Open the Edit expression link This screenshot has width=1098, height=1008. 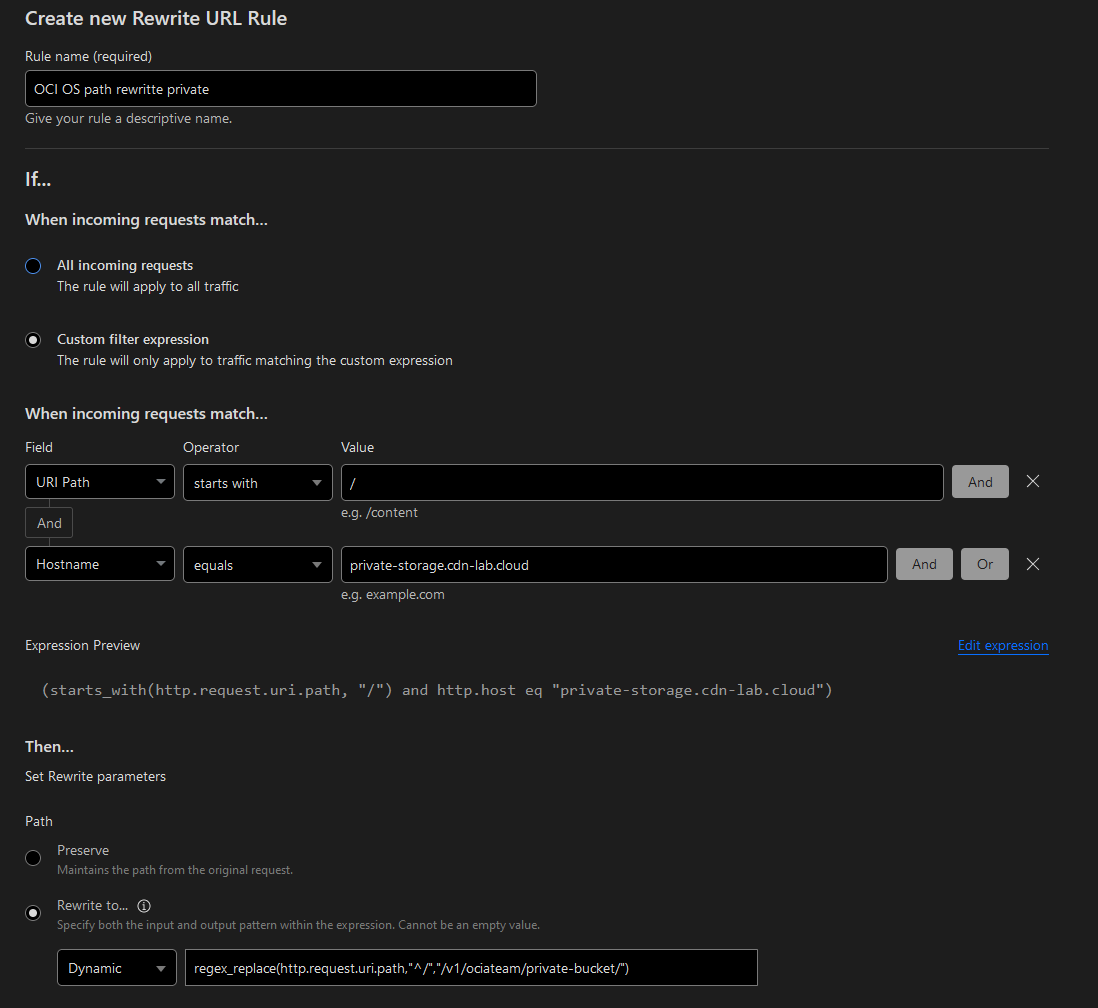(1002, 646)
